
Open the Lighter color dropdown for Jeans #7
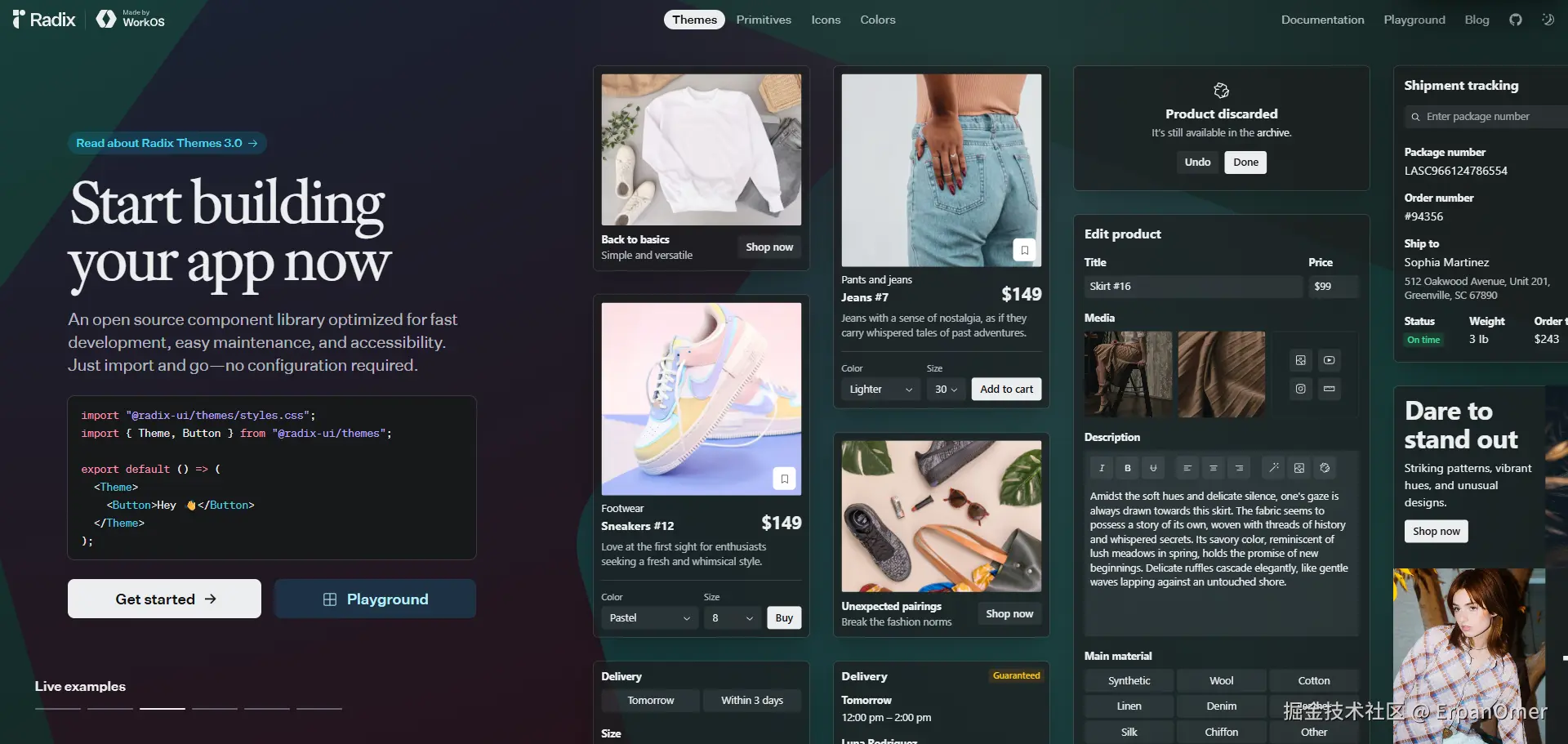(x=881, y=390)
